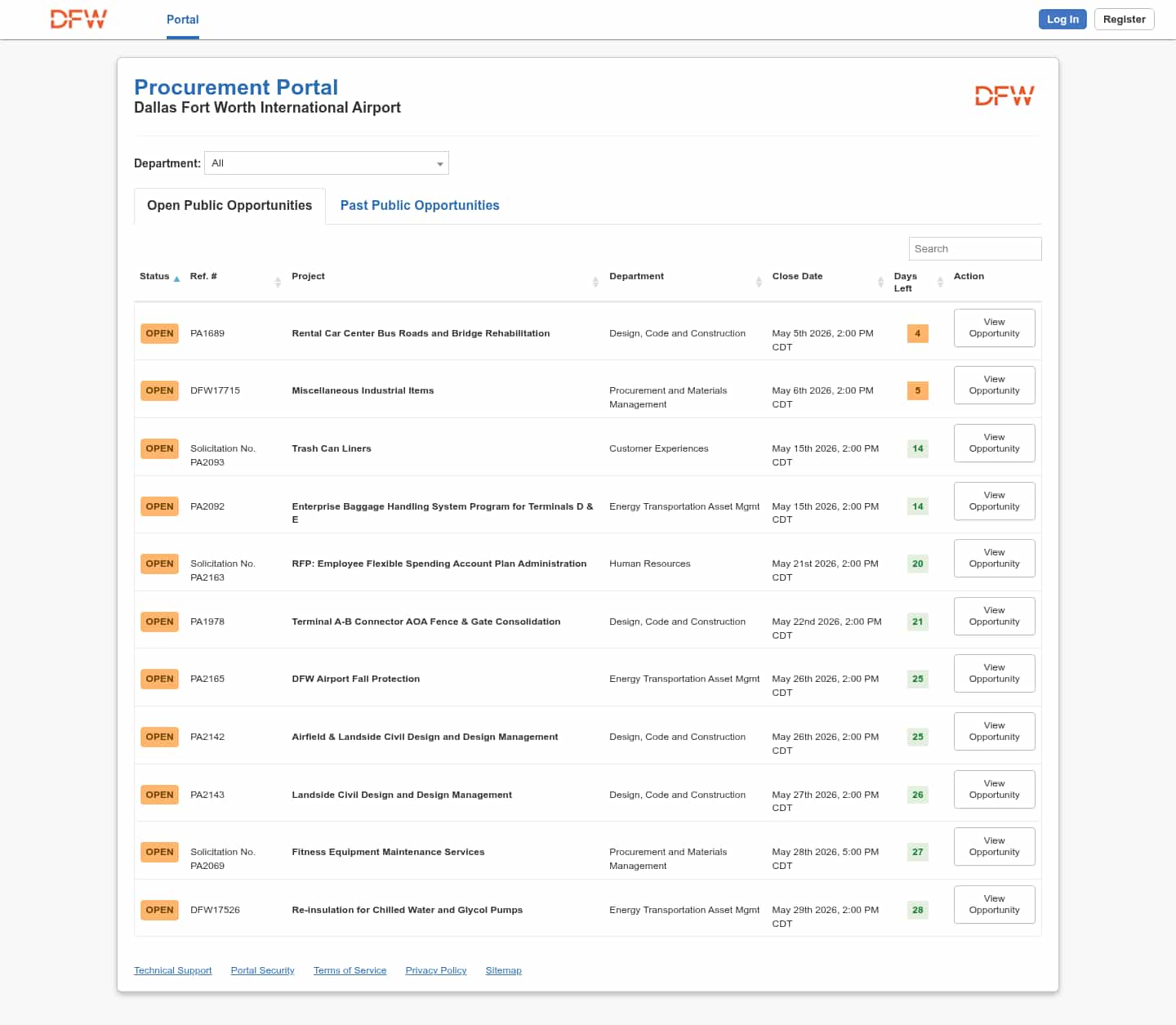The width and height of the screenshot is (1176, 1025).
Task: Click the OPEN status badge for DFW17526
Action: [159, 910]
